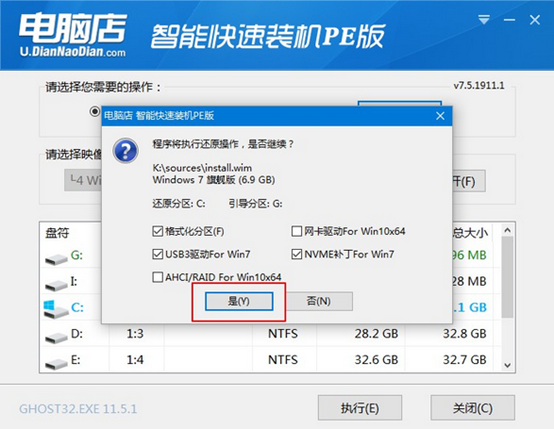
Task: Click 'Windows 7 旗舰版 (6.9 GB)' text
Action: click(214, 180)
